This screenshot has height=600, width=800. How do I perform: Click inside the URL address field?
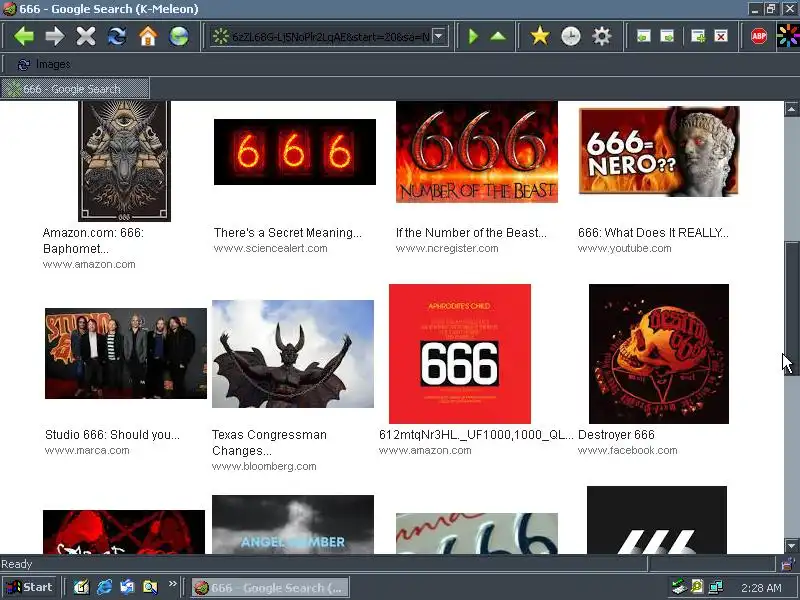[330, 36]
